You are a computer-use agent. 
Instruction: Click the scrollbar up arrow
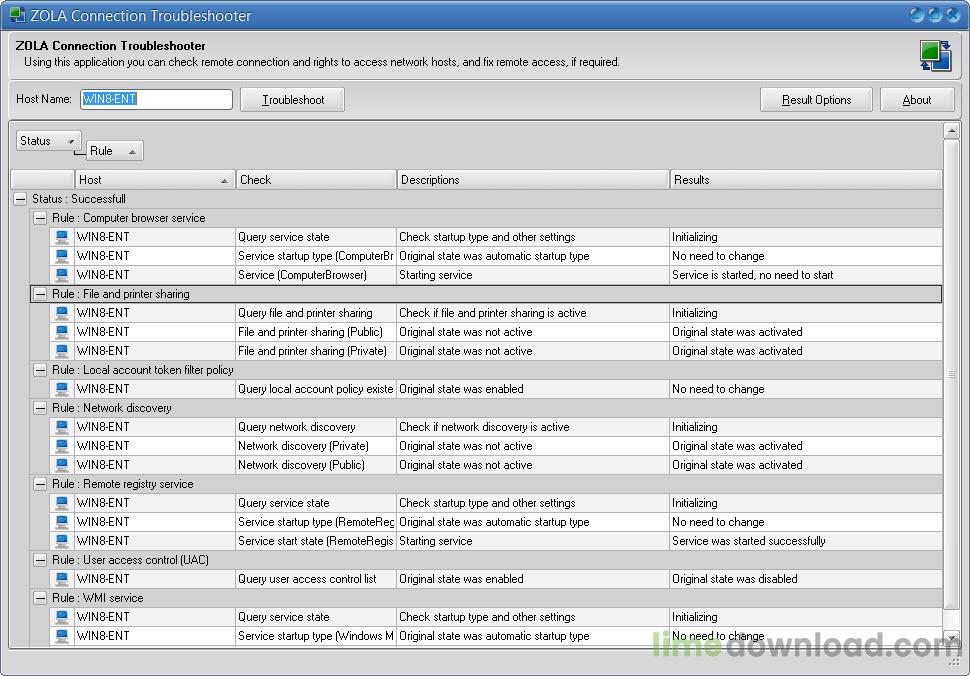(951, 130)
